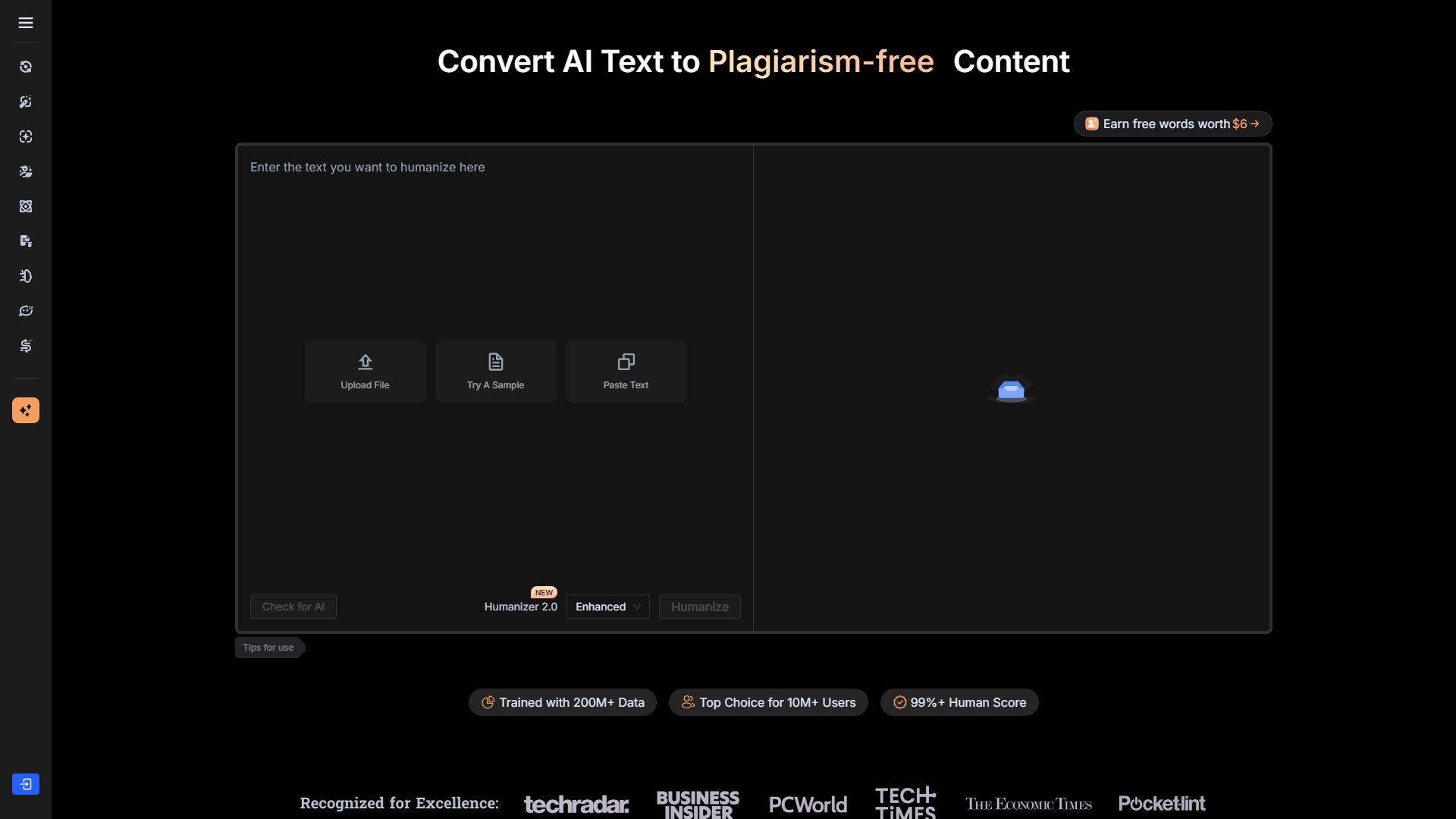
Task: Click the Trained with 200M+ Data badge
Action: (563, 702)
